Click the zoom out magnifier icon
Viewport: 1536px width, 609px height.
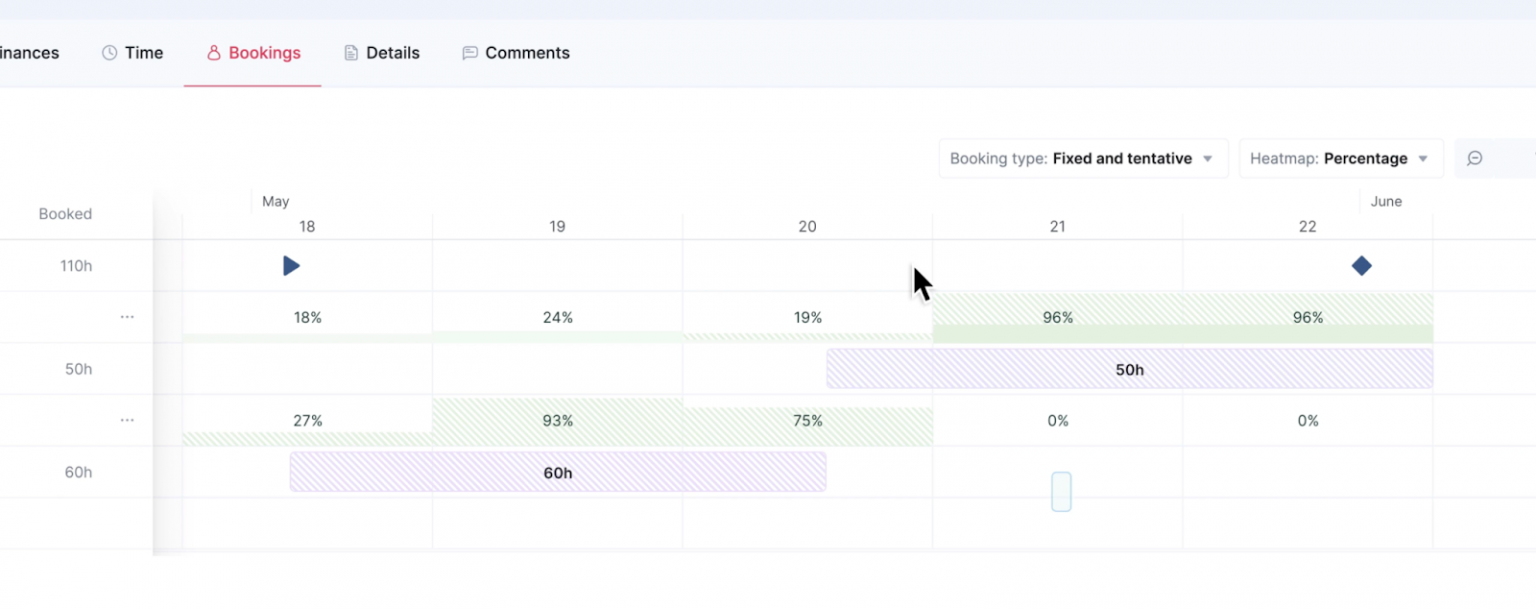[x=1476, y=158]
